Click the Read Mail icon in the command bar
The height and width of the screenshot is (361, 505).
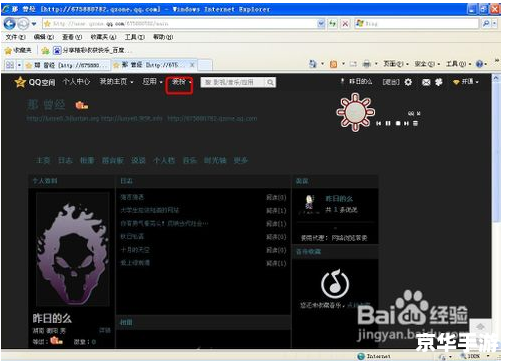click(x=353, y=64)
